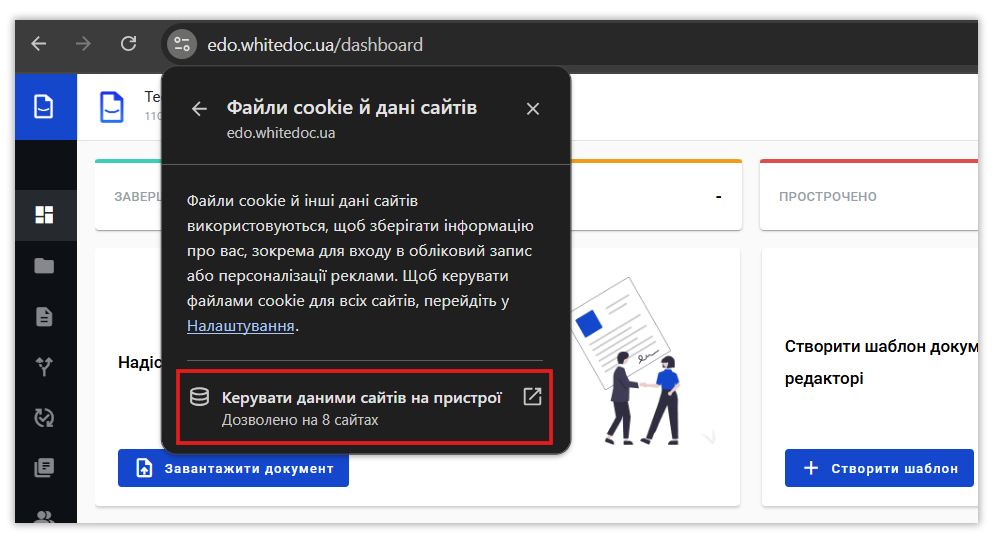Viewport: 995px width, 540px height.
Task: Select the ПРОСТРОЧЕНО status card
Action: pos(869,195)
